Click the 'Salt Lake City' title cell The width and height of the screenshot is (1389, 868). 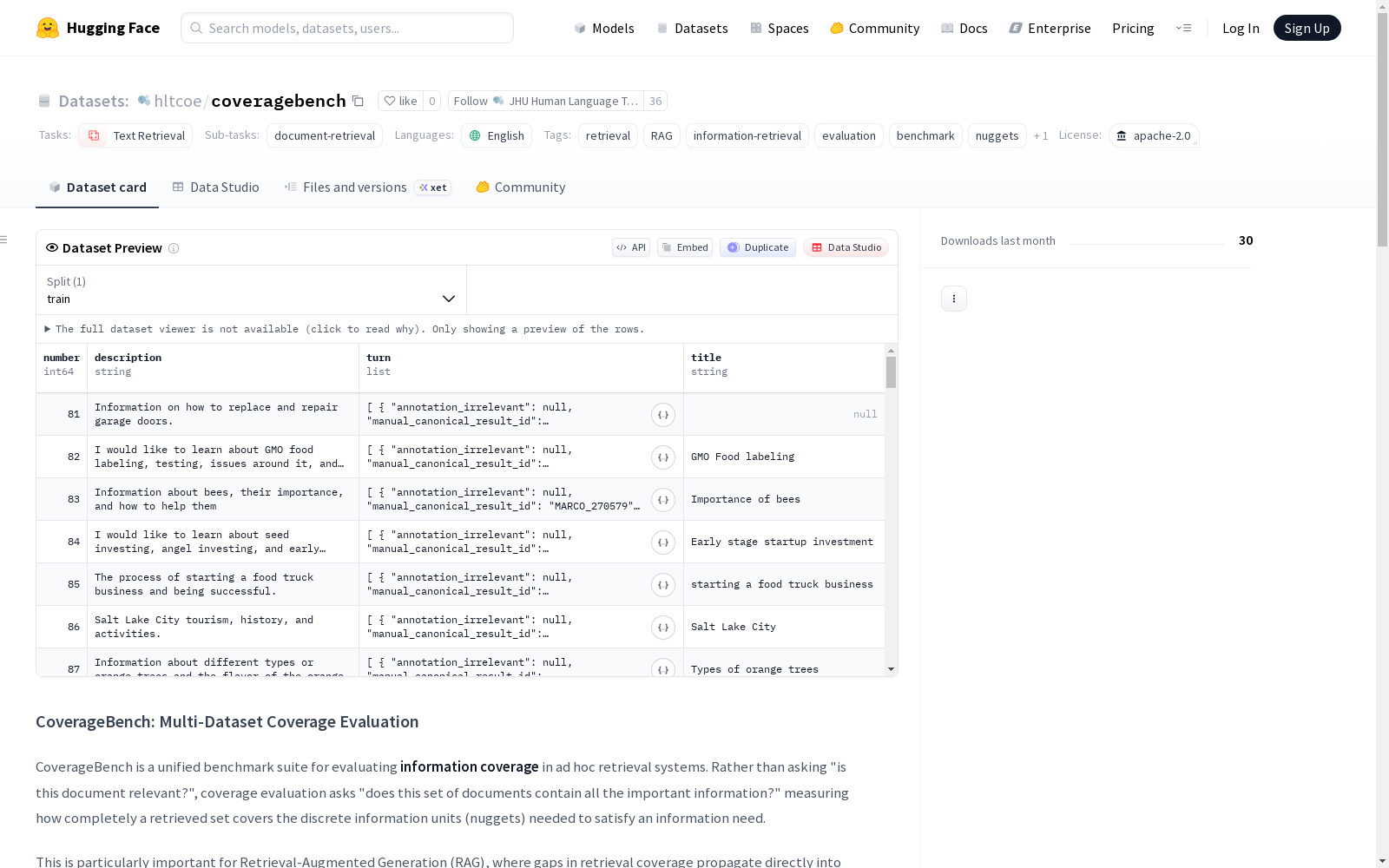click(x=784, y=627)
